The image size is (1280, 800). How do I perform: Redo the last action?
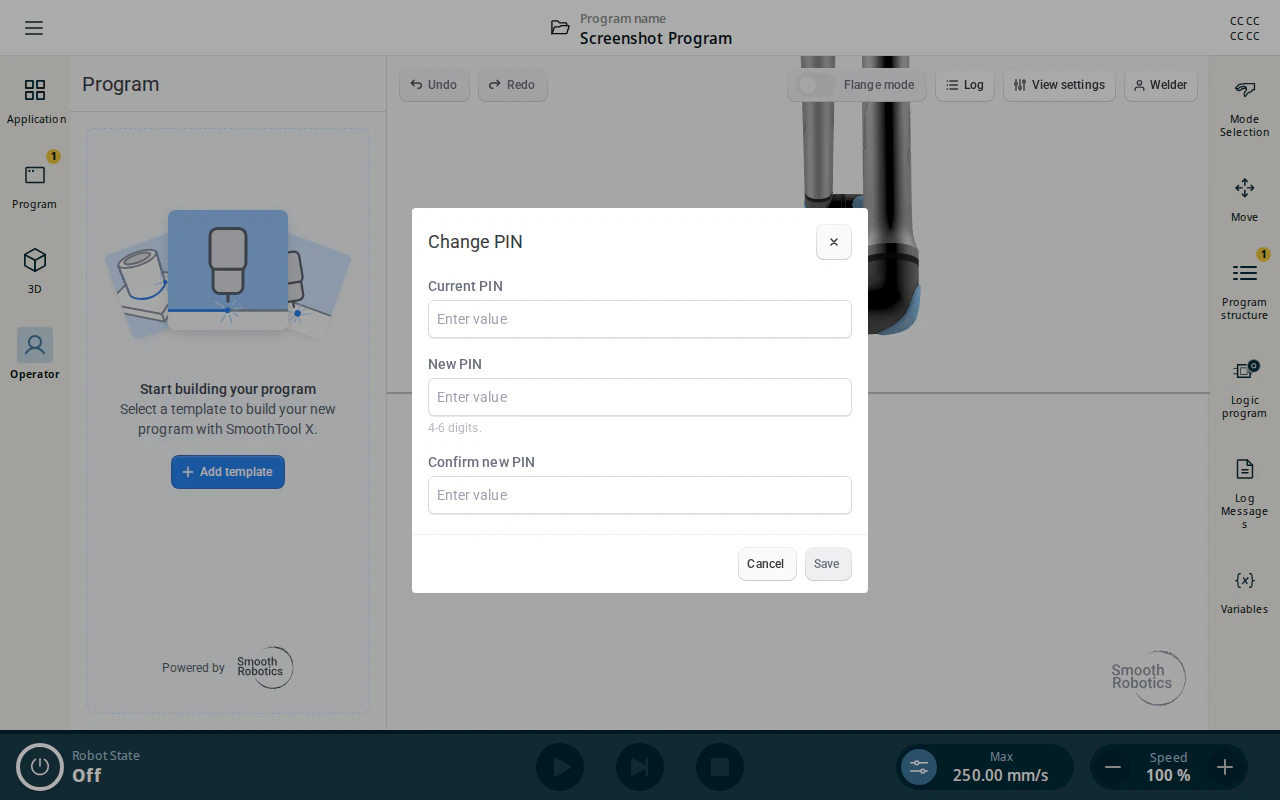pyautogui.click(x=512, y=85)
